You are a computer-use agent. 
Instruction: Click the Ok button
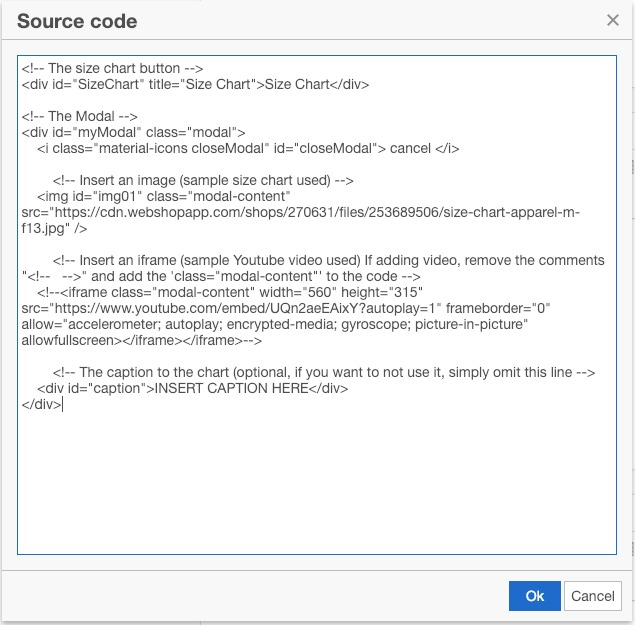click(x=535, y=596)
